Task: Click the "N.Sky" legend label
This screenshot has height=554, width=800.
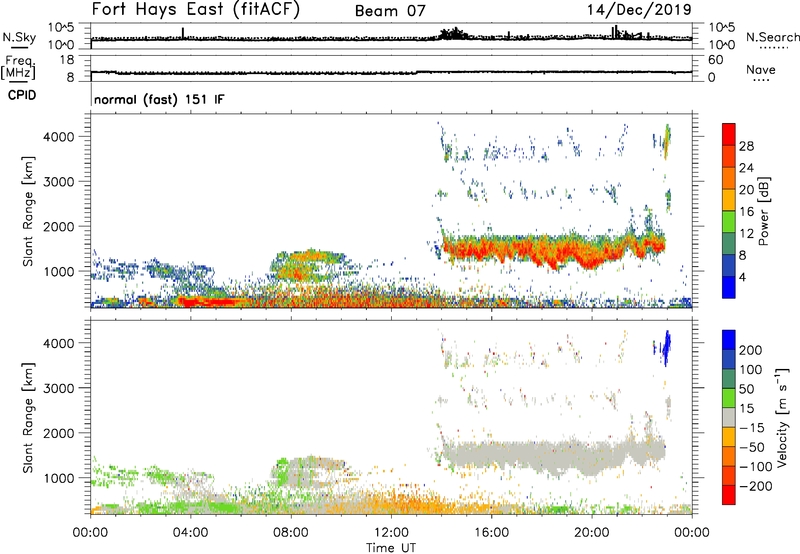Action: [19, 37]
